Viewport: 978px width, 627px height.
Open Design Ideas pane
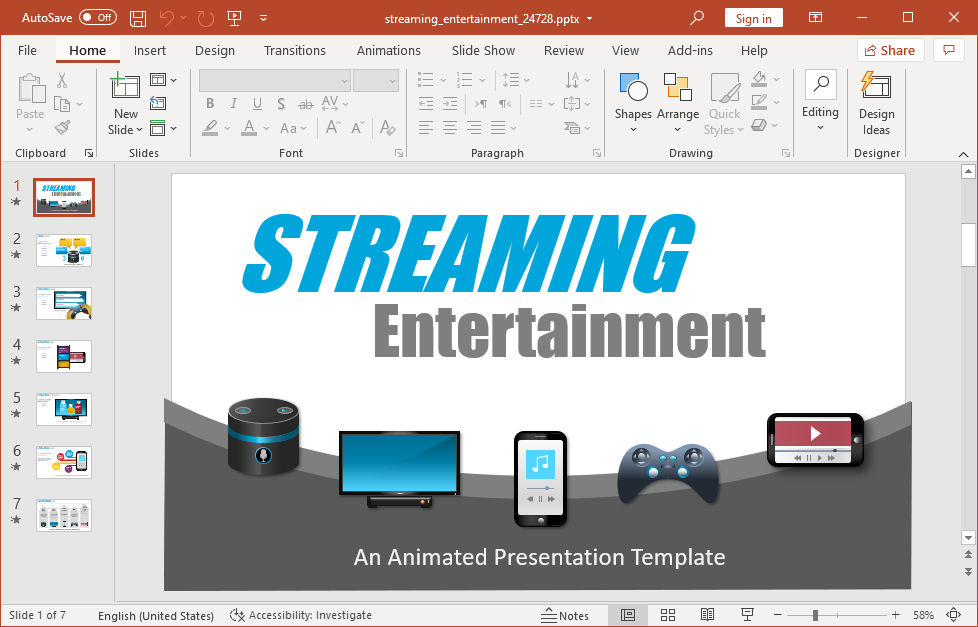pyautogui.click(x=876, y=104)
